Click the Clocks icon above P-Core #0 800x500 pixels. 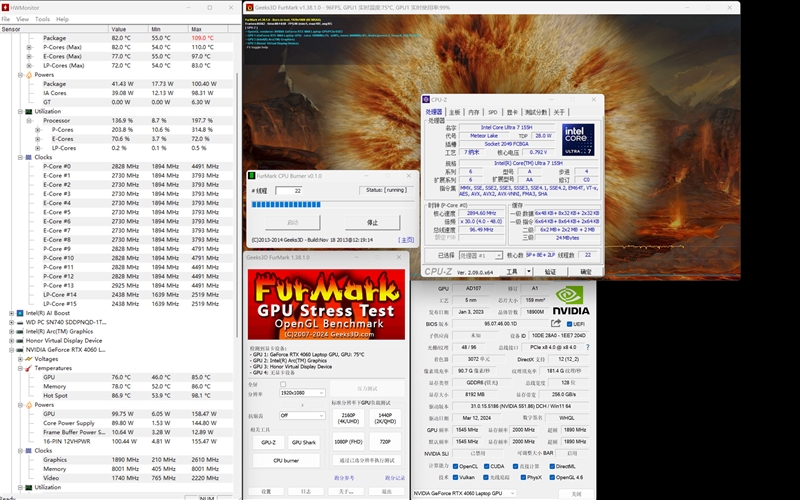tap(29, 157)
